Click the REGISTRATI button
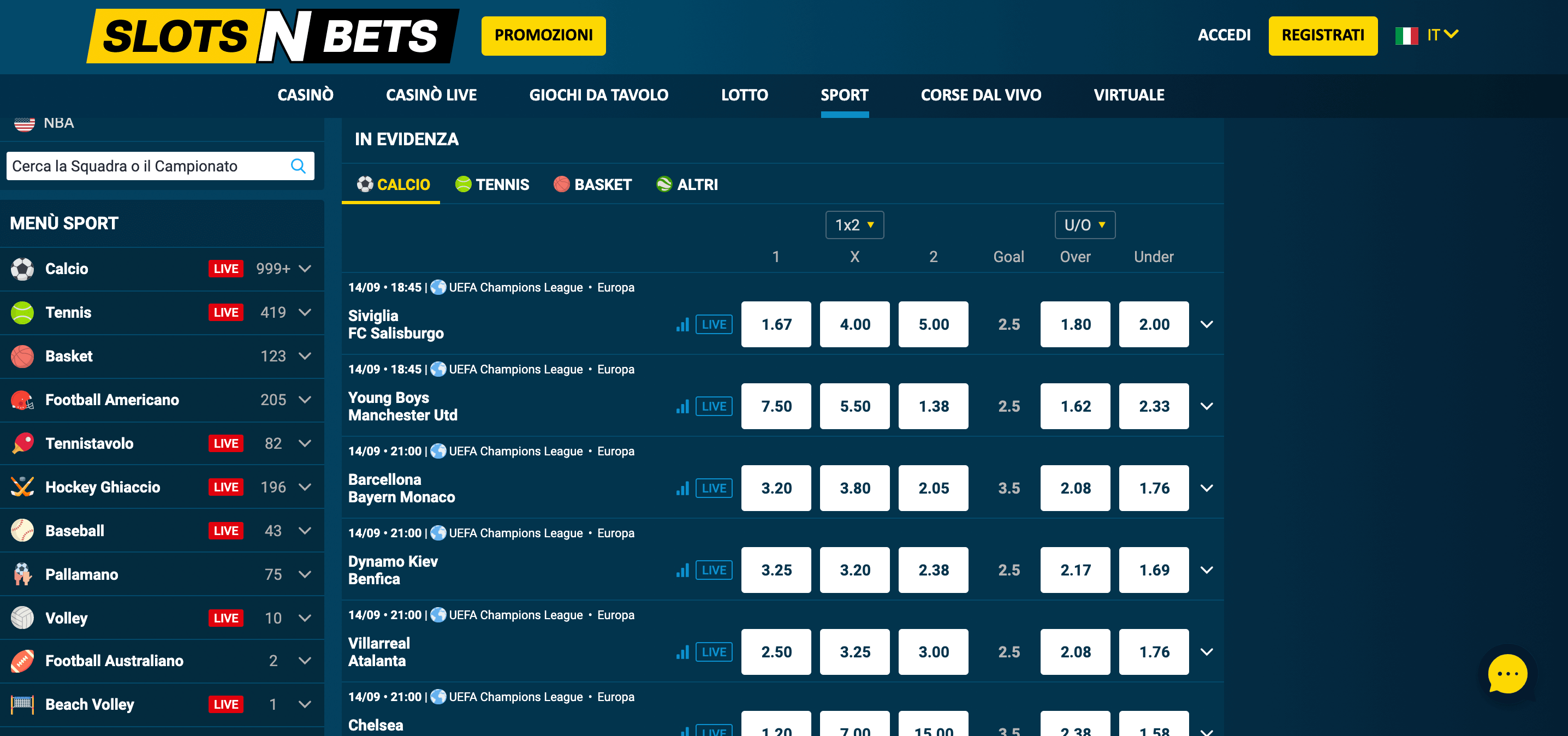Image resolution: width=1568 pixels, height=736 pixels. (x=1322, y=35)
